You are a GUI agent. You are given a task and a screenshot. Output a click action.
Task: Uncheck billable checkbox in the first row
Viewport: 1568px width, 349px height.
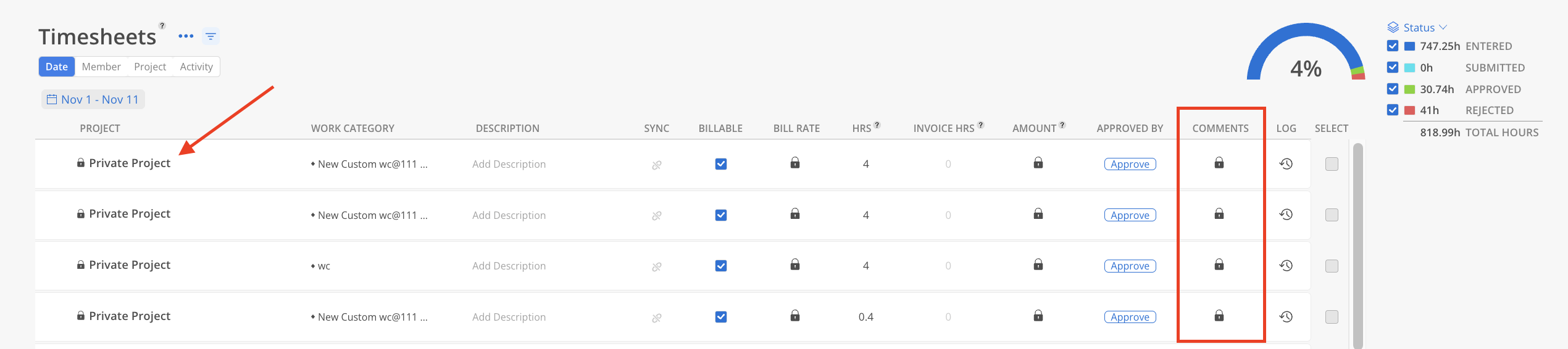point(720,164)
